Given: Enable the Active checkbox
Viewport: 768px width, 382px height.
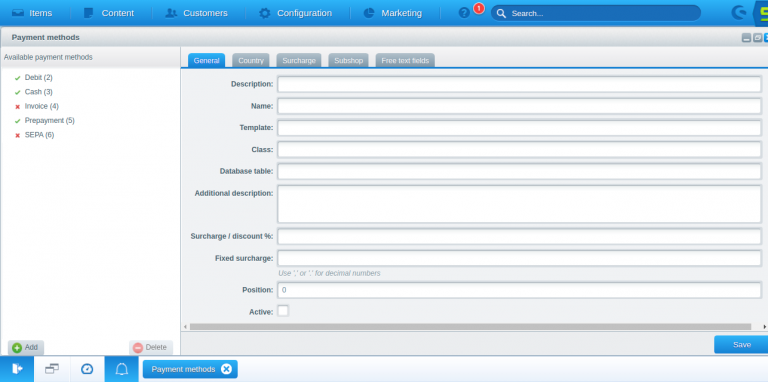Looking at the screenshot, I should 283,310.
